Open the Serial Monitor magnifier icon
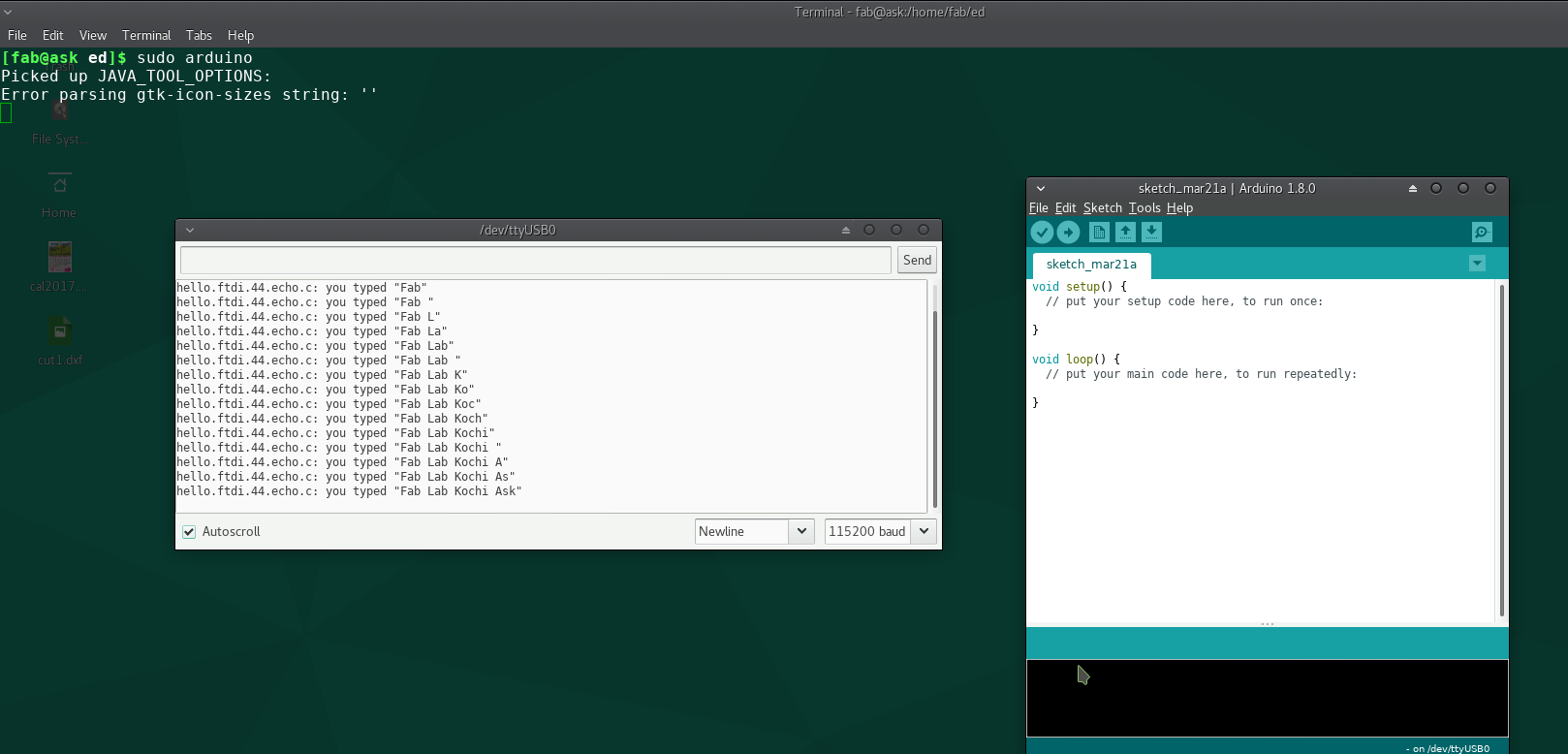 coord(1482,233)
